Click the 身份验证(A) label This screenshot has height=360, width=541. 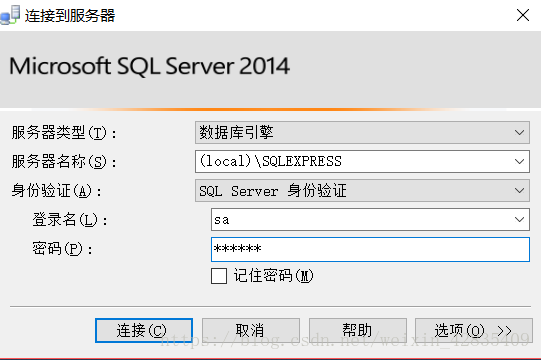point(57,191)
